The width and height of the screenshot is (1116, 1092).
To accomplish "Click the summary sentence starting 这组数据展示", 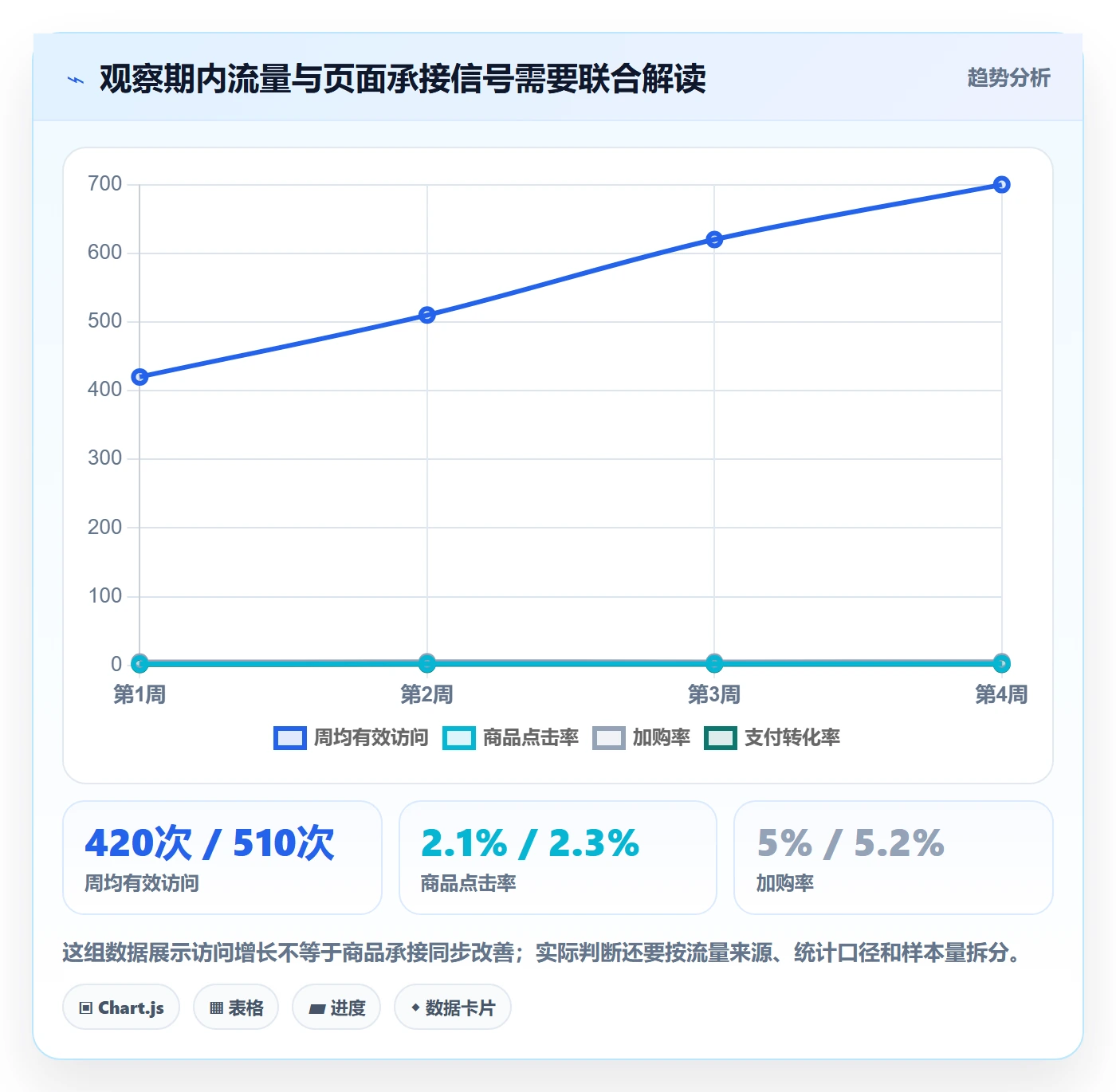I will click(x=544, y=953).
